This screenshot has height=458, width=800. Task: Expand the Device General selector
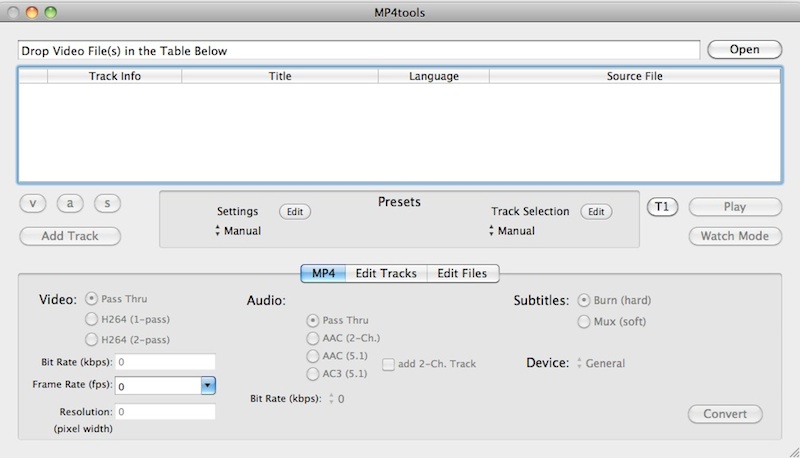(x=601, y=363)
